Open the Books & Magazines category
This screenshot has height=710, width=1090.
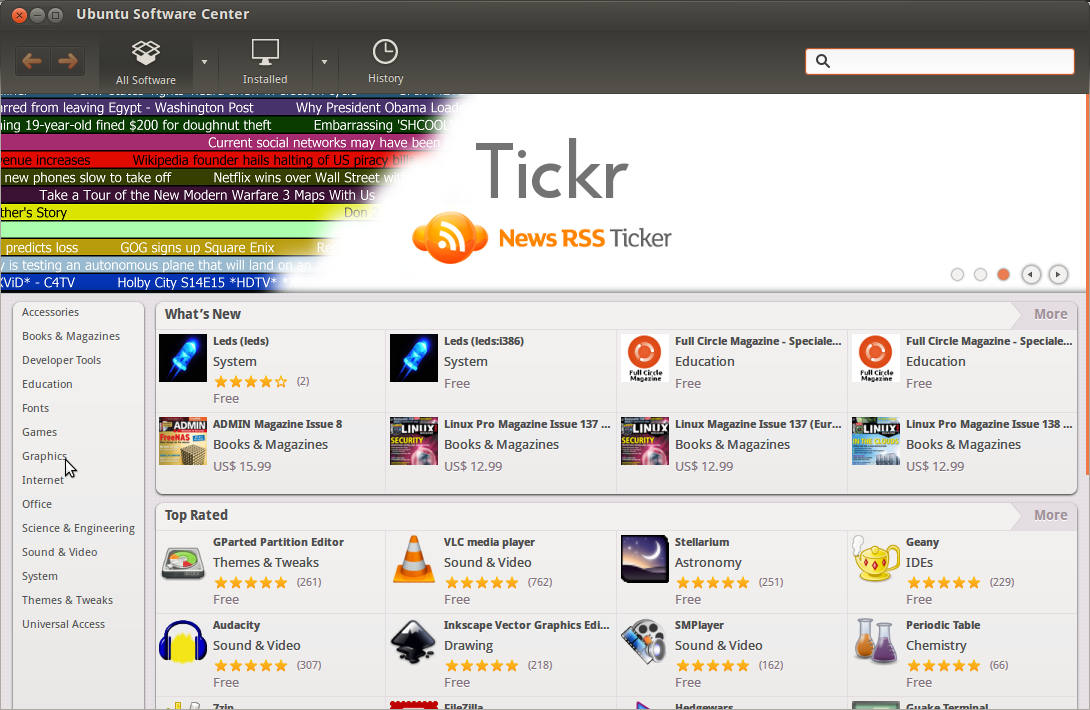click(71, 336)
